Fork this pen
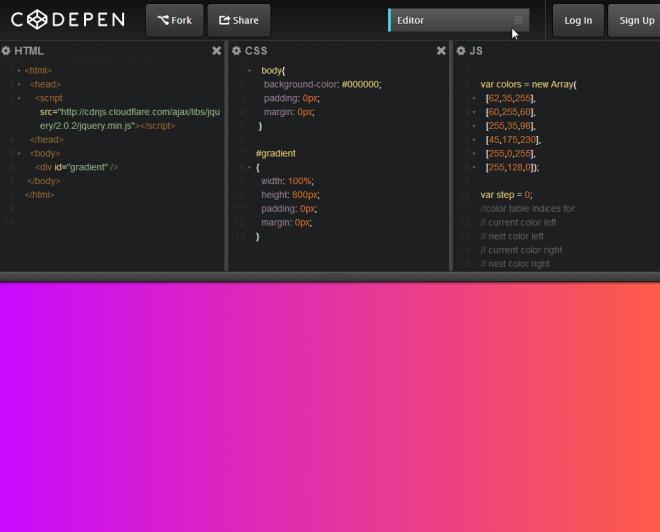Image resolution: width=660 pixels, height=532 pixels. point(174,20)
